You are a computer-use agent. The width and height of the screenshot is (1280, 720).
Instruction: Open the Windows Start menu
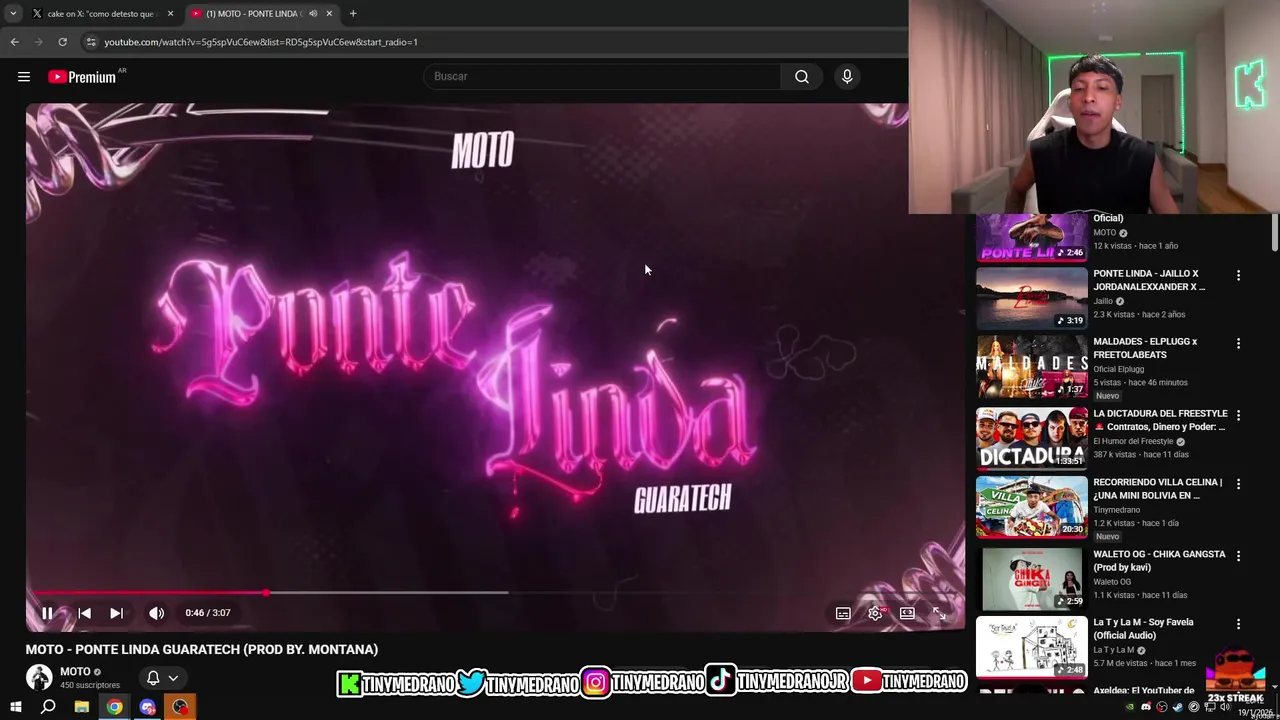15,708
